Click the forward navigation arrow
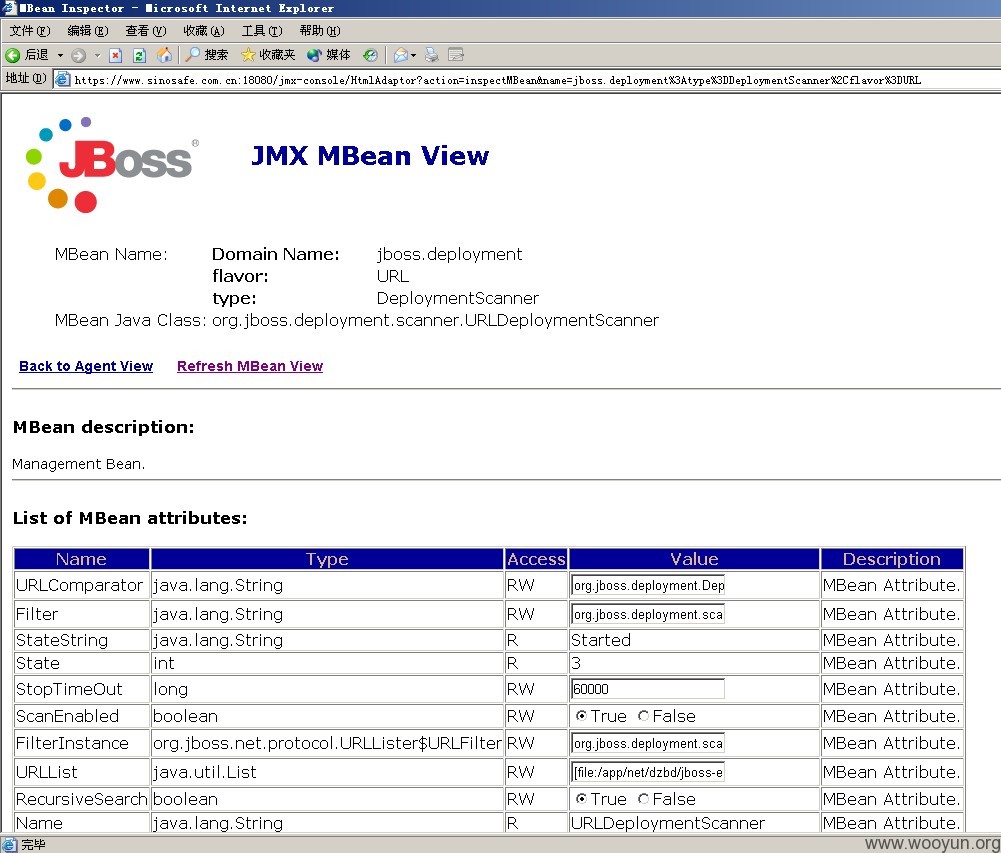The image size is (1001, 853). coord(79,56)
